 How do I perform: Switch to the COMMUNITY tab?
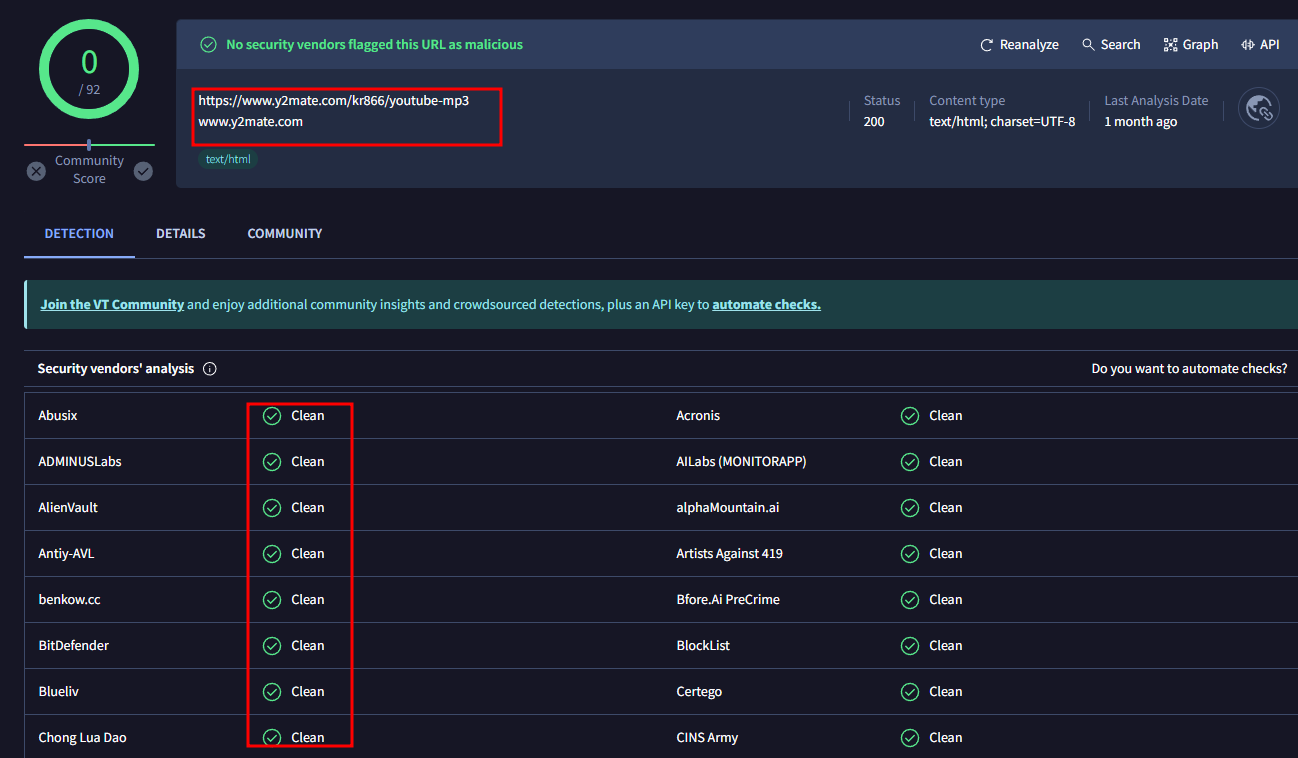(x=285, y=233)
